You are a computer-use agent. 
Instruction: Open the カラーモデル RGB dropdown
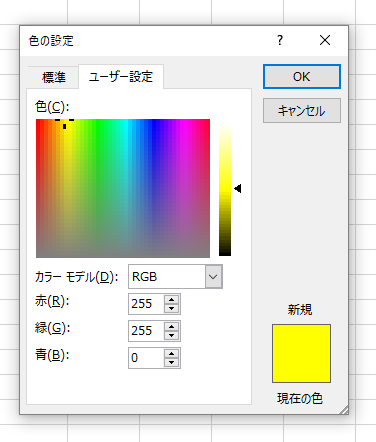tap(175, 277)
